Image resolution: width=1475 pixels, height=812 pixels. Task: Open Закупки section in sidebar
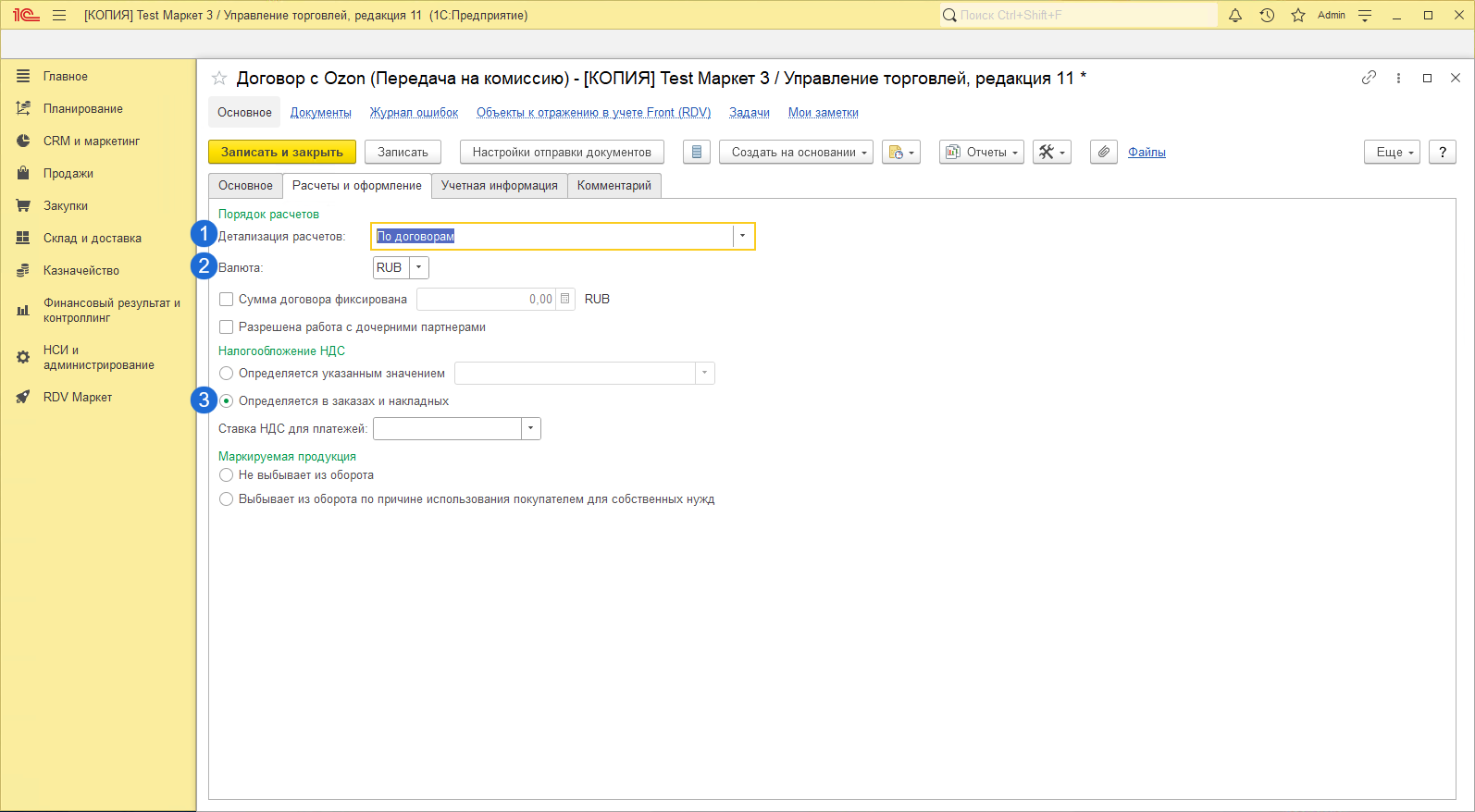98,206
